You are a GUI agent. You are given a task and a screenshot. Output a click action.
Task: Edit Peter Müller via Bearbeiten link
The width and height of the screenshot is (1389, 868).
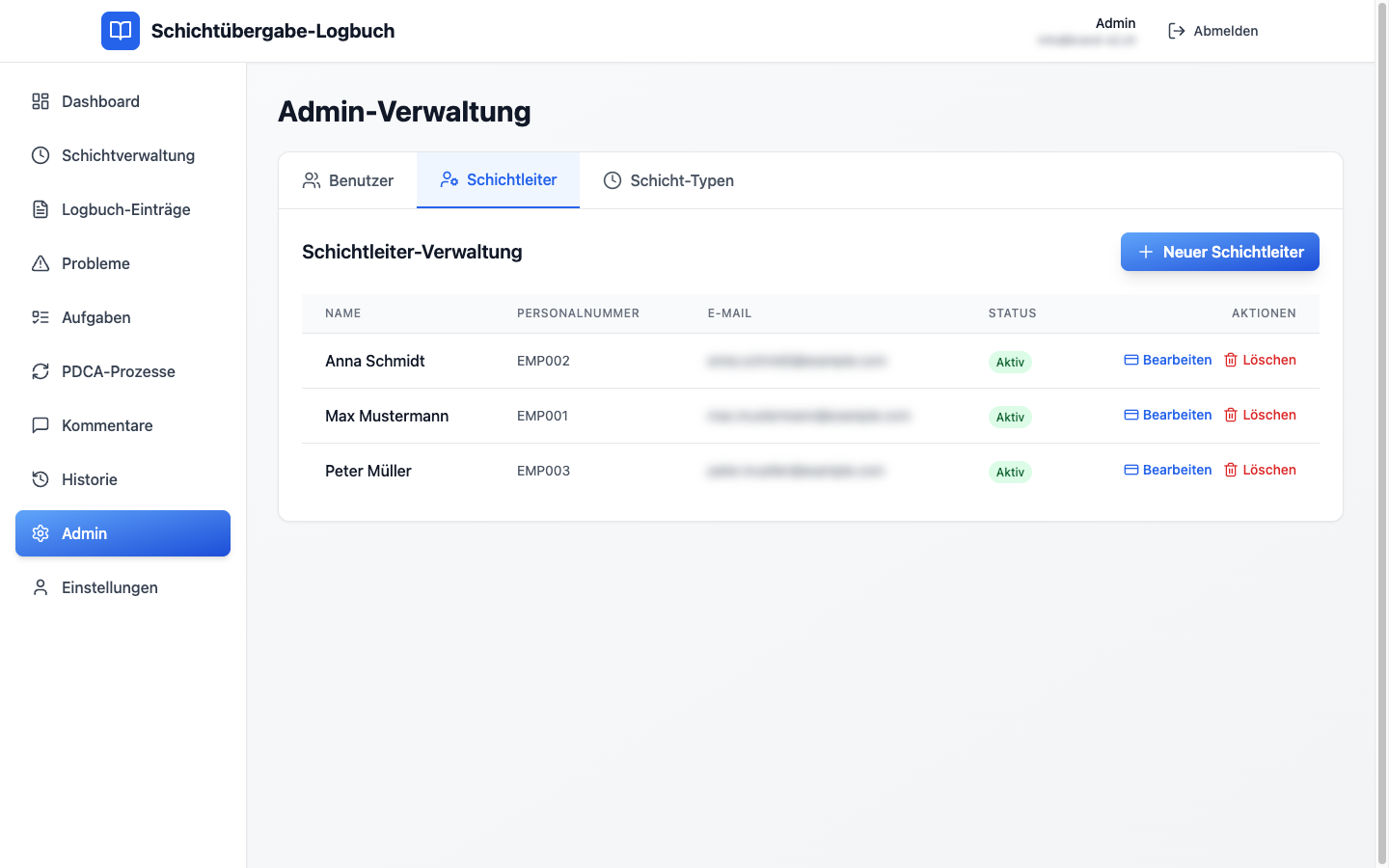[1177, 470]
